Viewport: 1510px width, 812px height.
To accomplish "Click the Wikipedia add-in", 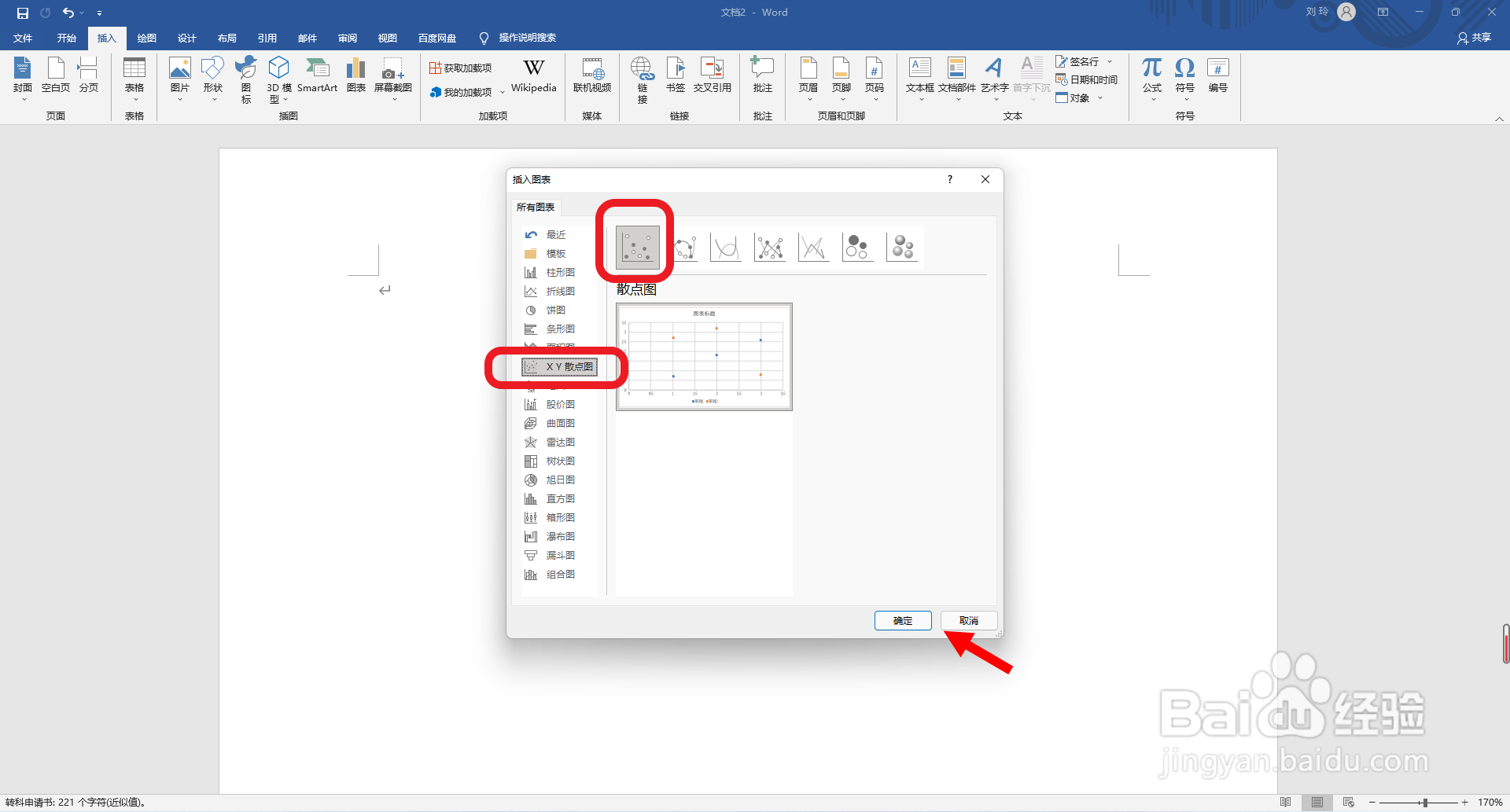I will pyautogui.click(x=534, y=76).
